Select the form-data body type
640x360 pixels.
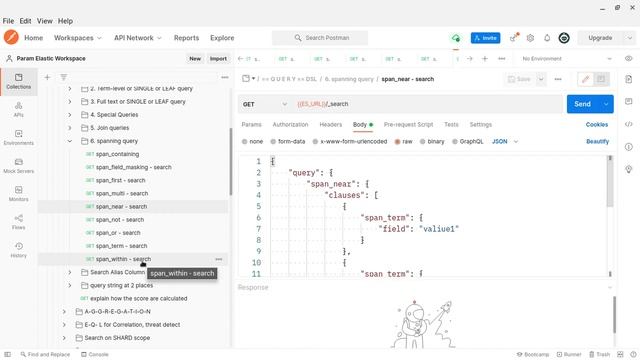(x=273, y=142)
